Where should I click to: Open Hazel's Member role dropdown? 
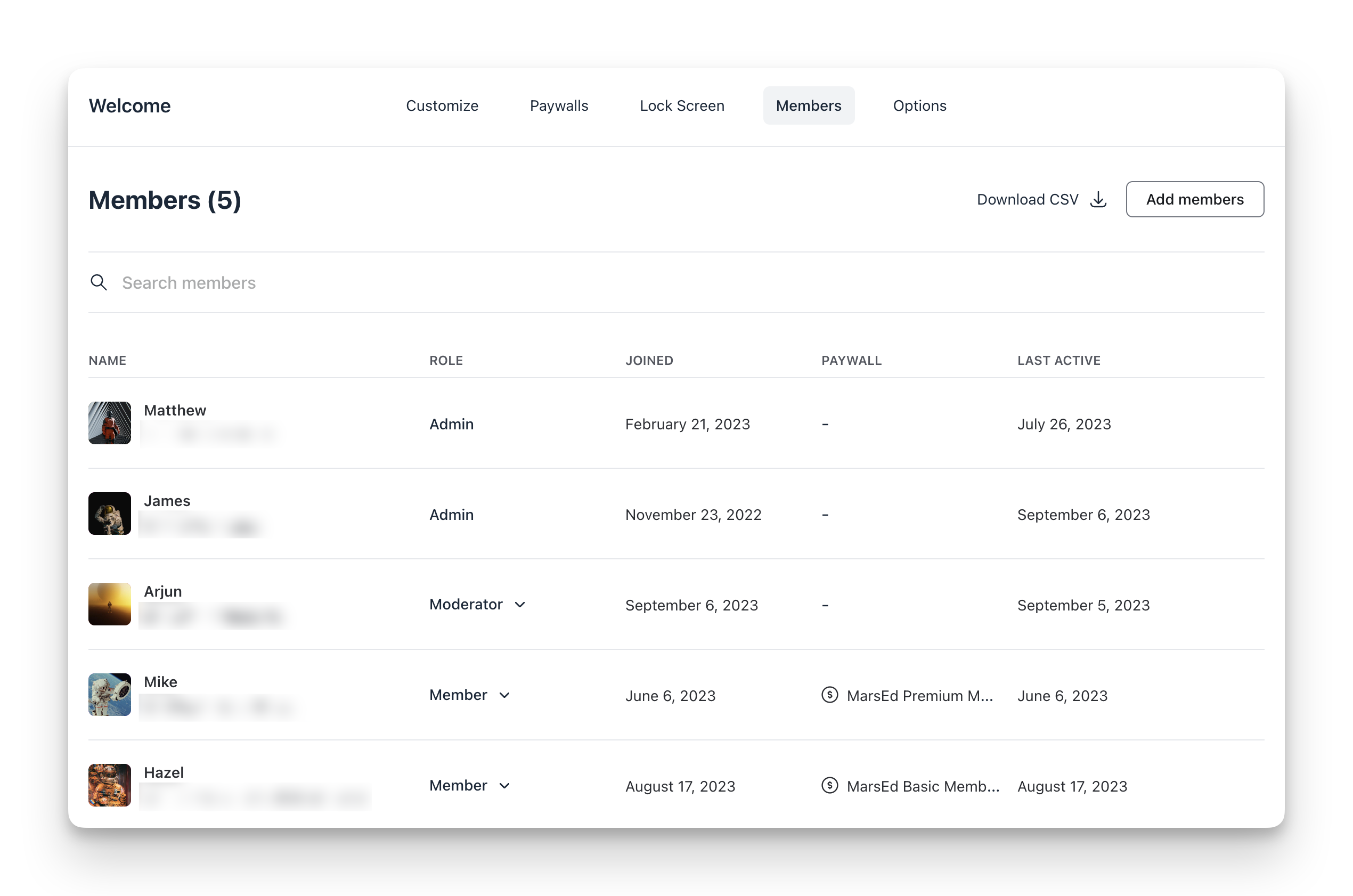click(x=504, y=786)
